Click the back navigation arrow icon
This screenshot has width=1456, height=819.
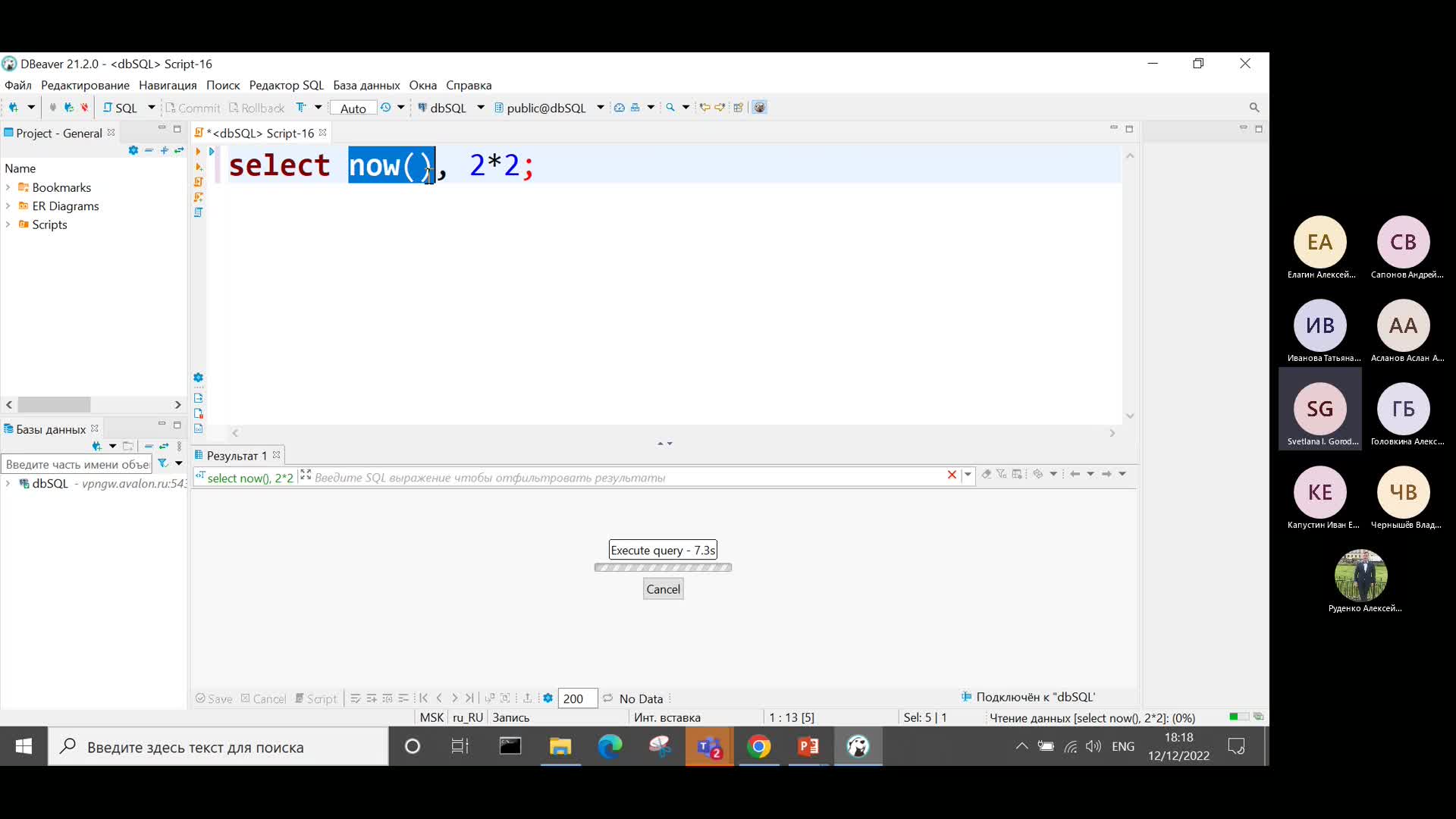tap(704, 108)
